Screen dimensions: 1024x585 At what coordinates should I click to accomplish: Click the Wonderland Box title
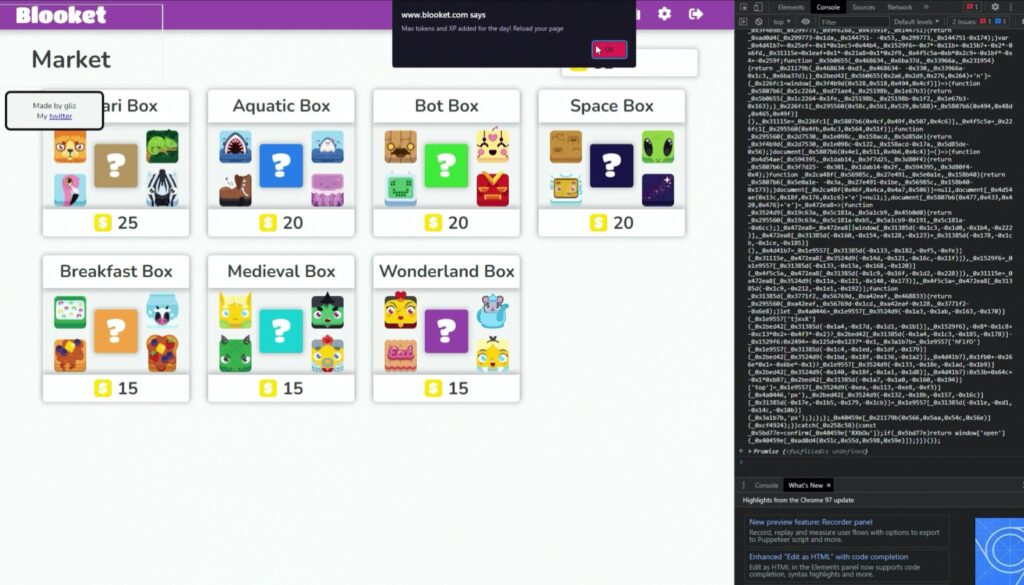point(447,271)
